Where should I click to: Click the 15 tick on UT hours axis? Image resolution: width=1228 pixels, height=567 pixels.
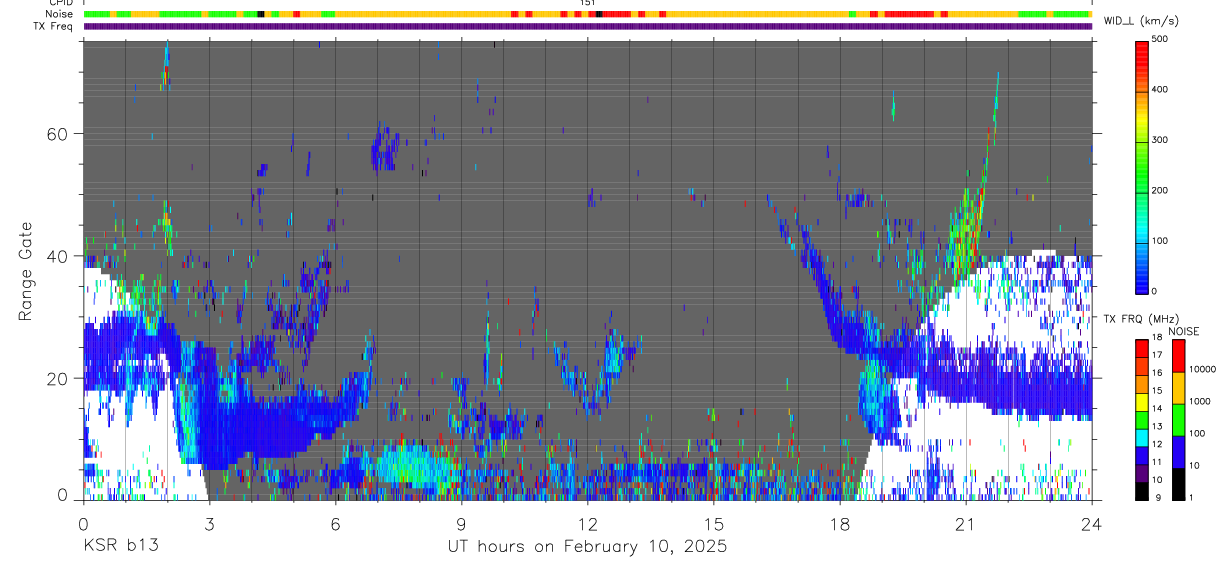714,522
